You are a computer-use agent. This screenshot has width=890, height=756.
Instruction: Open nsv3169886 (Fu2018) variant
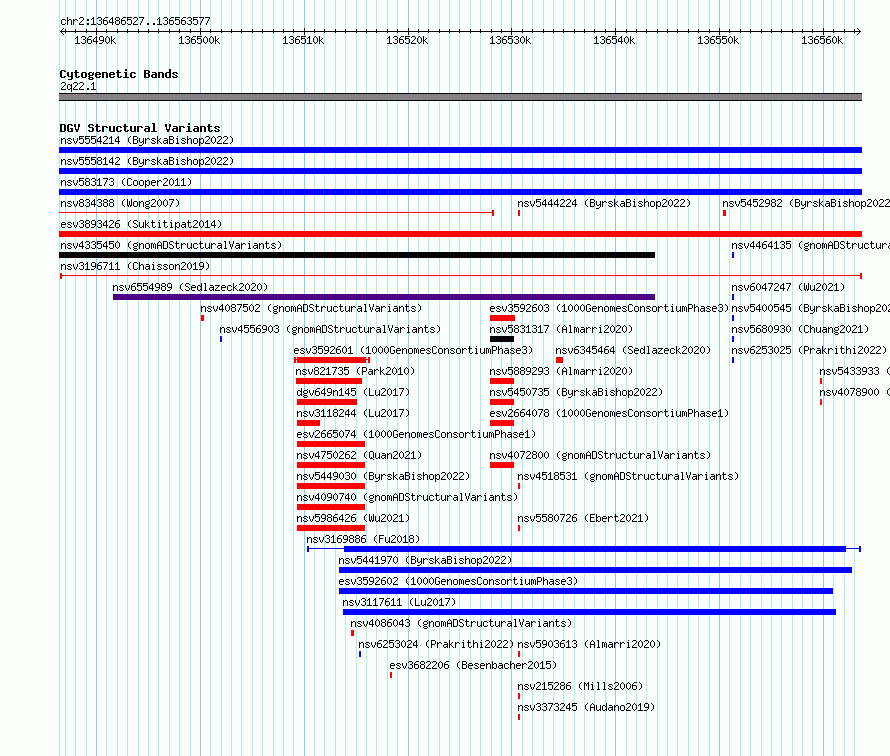[x=363, y=539]
